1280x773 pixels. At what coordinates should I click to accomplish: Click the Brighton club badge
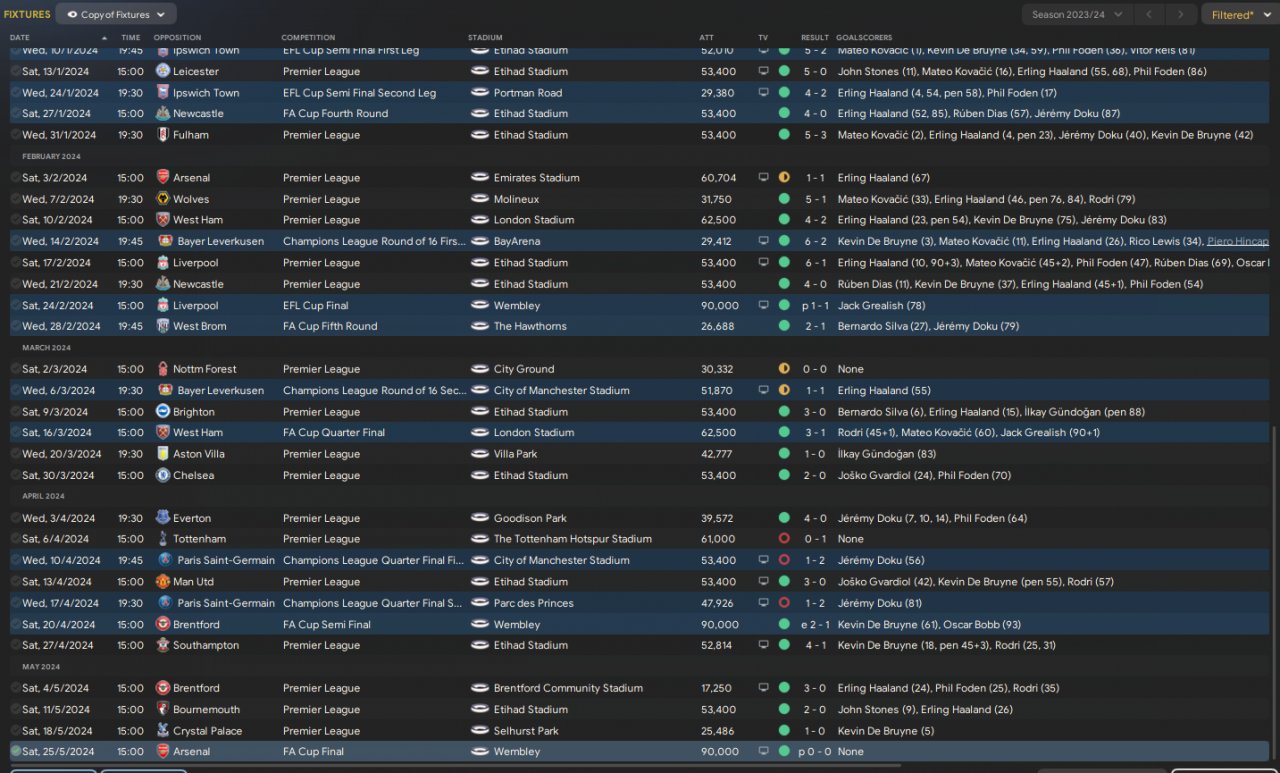pos(163,412)
